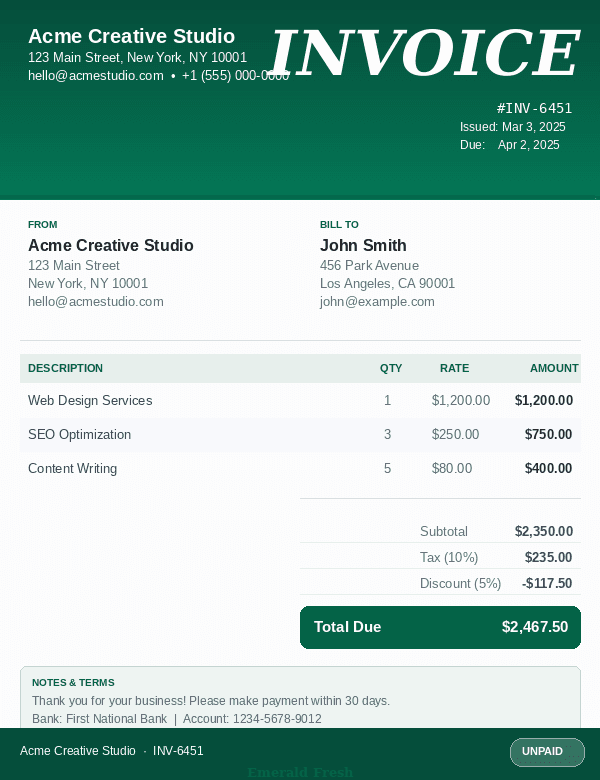Click Los Angeles, CA 90001 line

[x=387, y=284]
